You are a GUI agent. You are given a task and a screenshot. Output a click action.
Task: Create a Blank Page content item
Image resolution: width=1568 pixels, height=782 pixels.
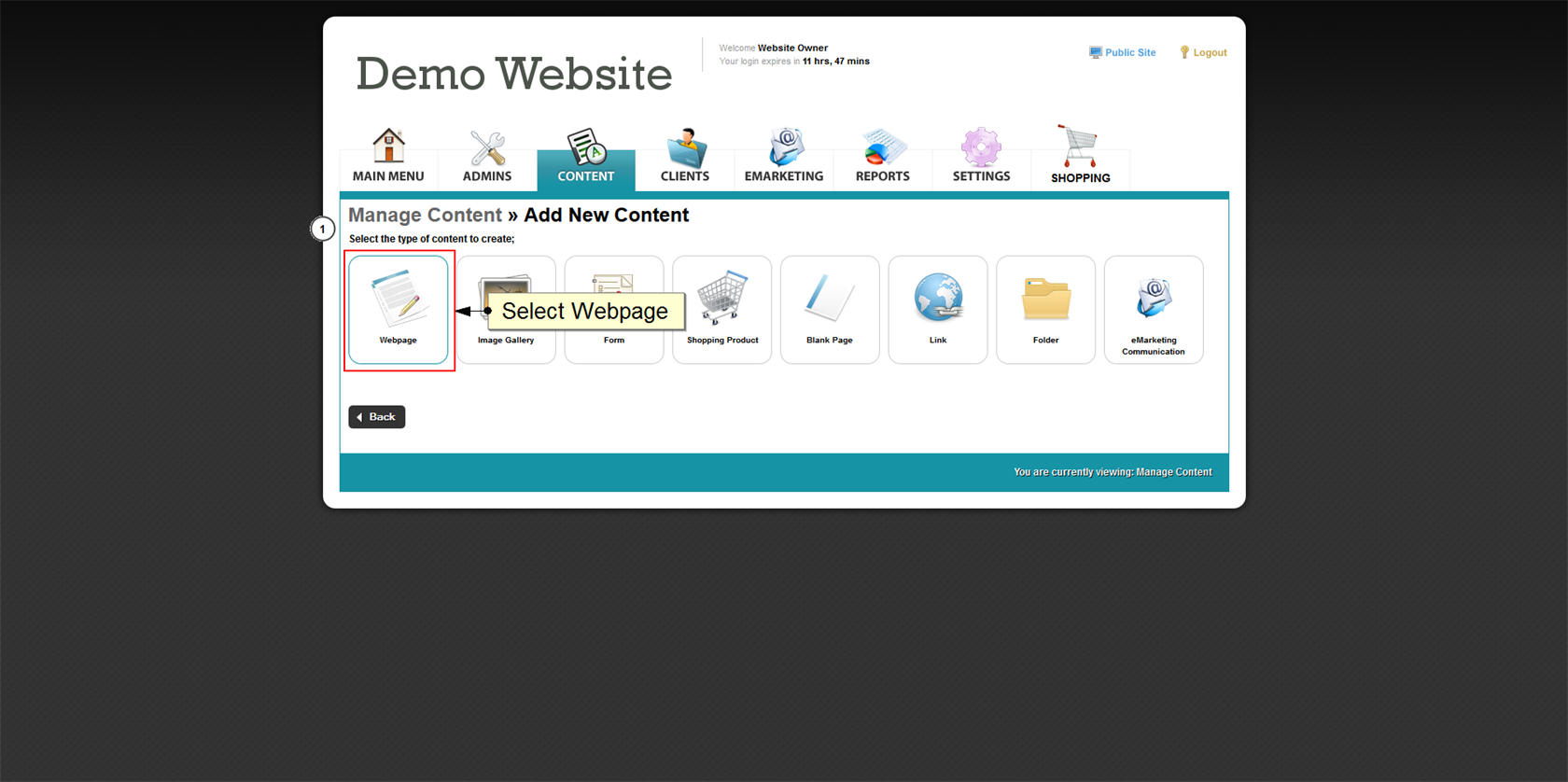coord(830,309)
